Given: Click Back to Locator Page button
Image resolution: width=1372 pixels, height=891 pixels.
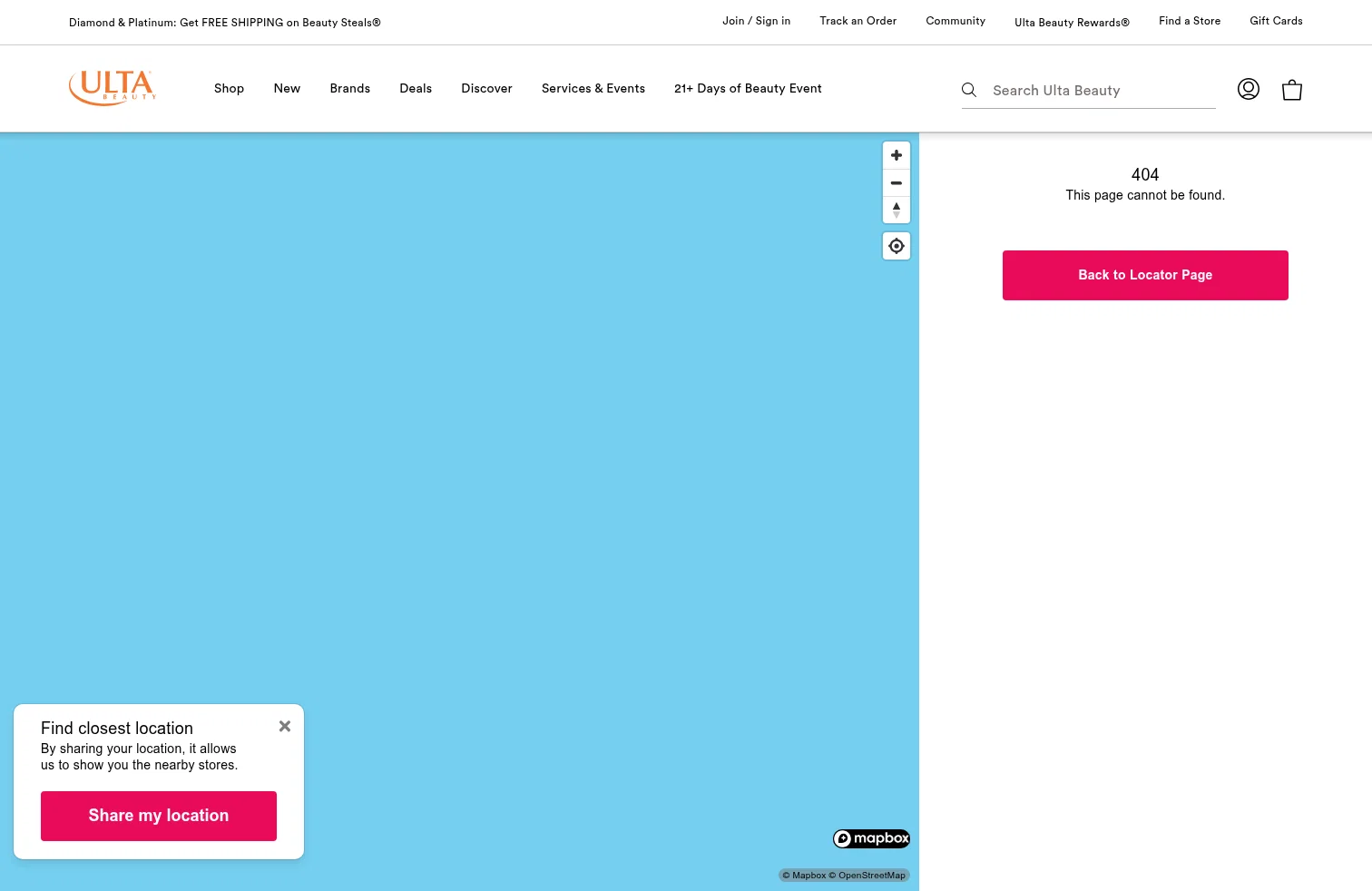Looking at the screenshot, I should coord(1145,275).
